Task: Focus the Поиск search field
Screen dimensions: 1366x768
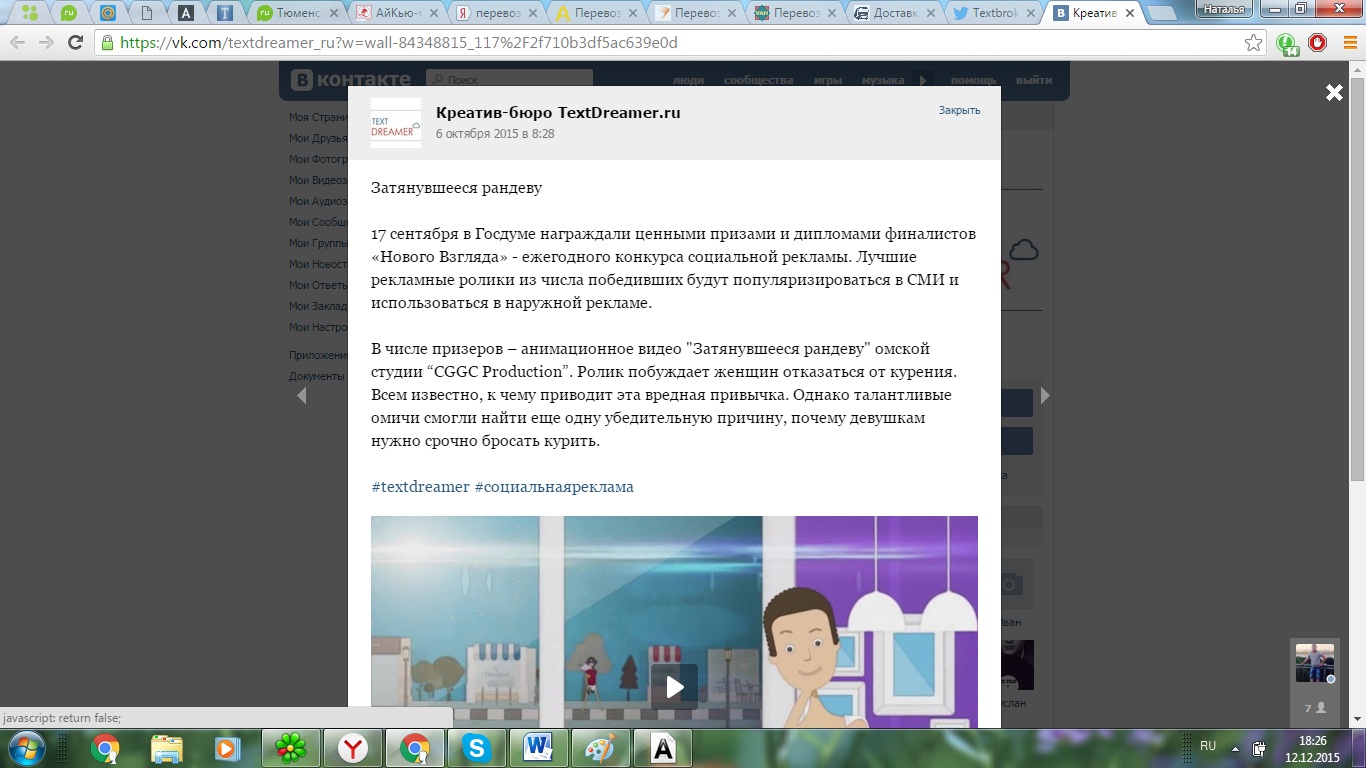Action: [x=509, y=80]
